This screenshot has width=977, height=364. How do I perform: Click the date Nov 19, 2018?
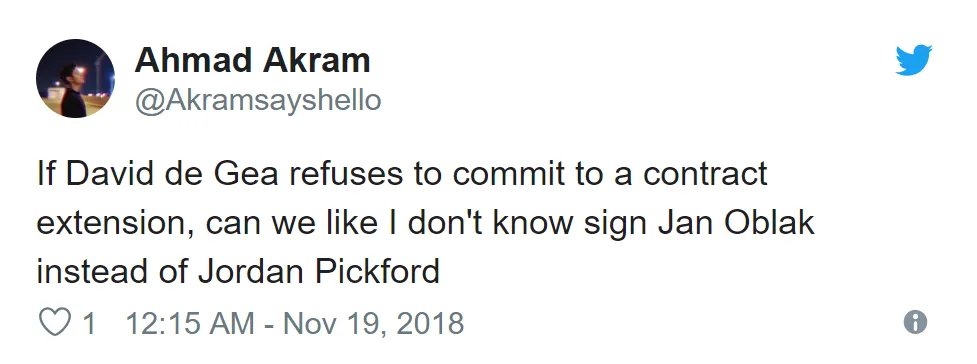click(x=373, y=323)
